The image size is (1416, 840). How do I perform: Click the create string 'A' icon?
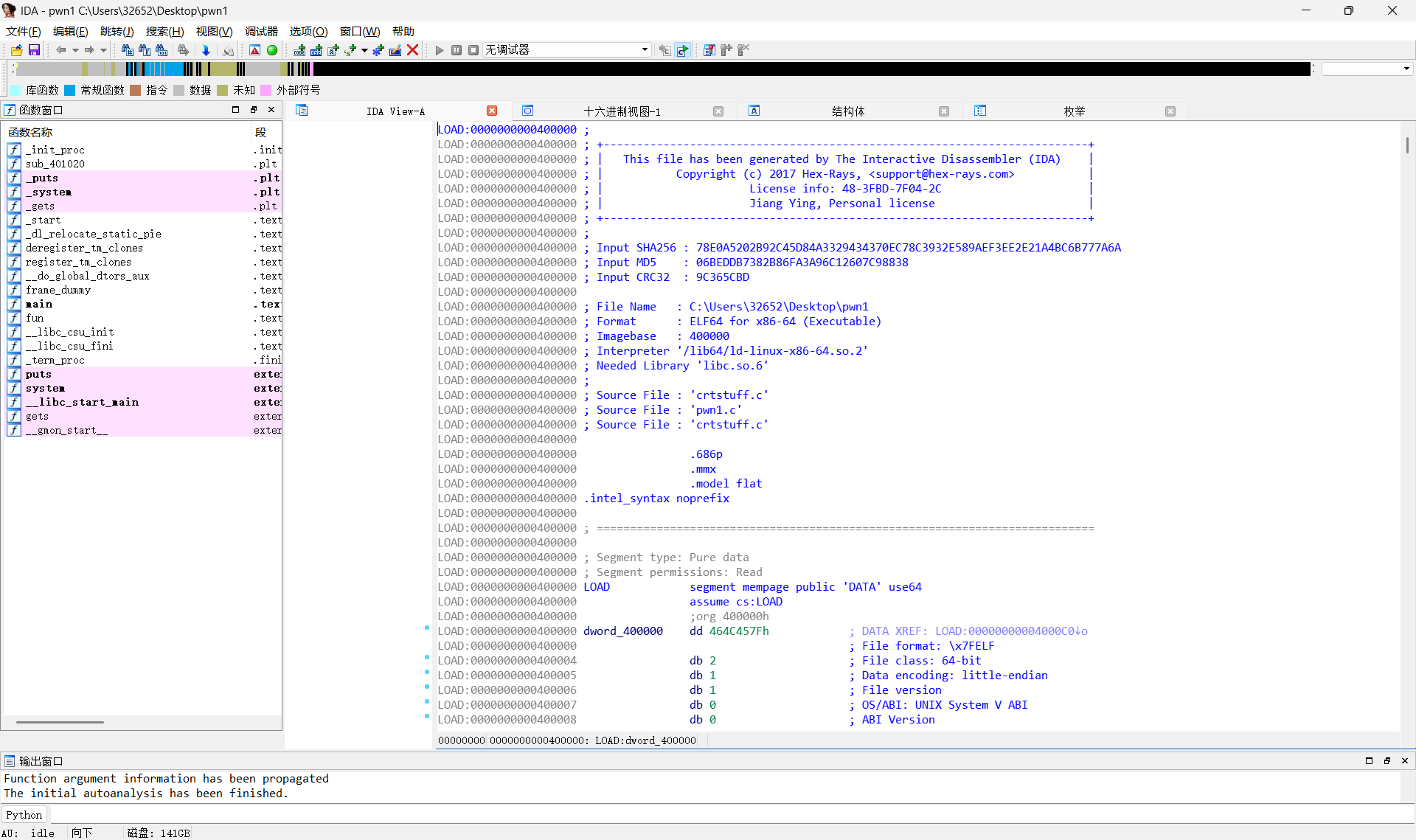point(333,50)
